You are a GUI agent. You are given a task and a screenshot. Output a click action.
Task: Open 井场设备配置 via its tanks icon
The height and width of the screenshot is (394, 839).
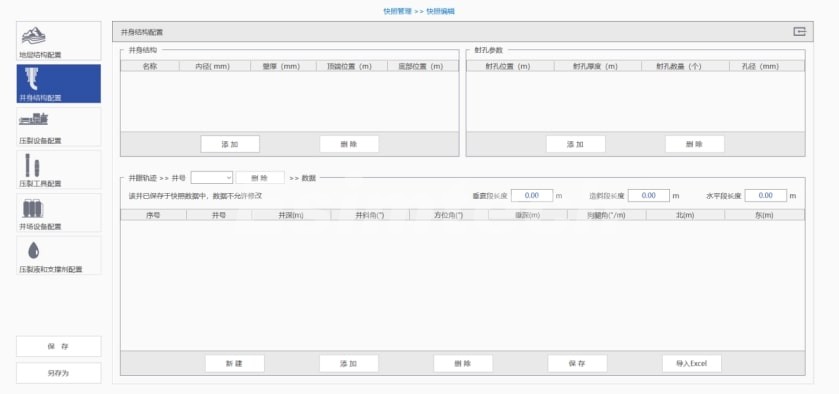coord(33,208)
